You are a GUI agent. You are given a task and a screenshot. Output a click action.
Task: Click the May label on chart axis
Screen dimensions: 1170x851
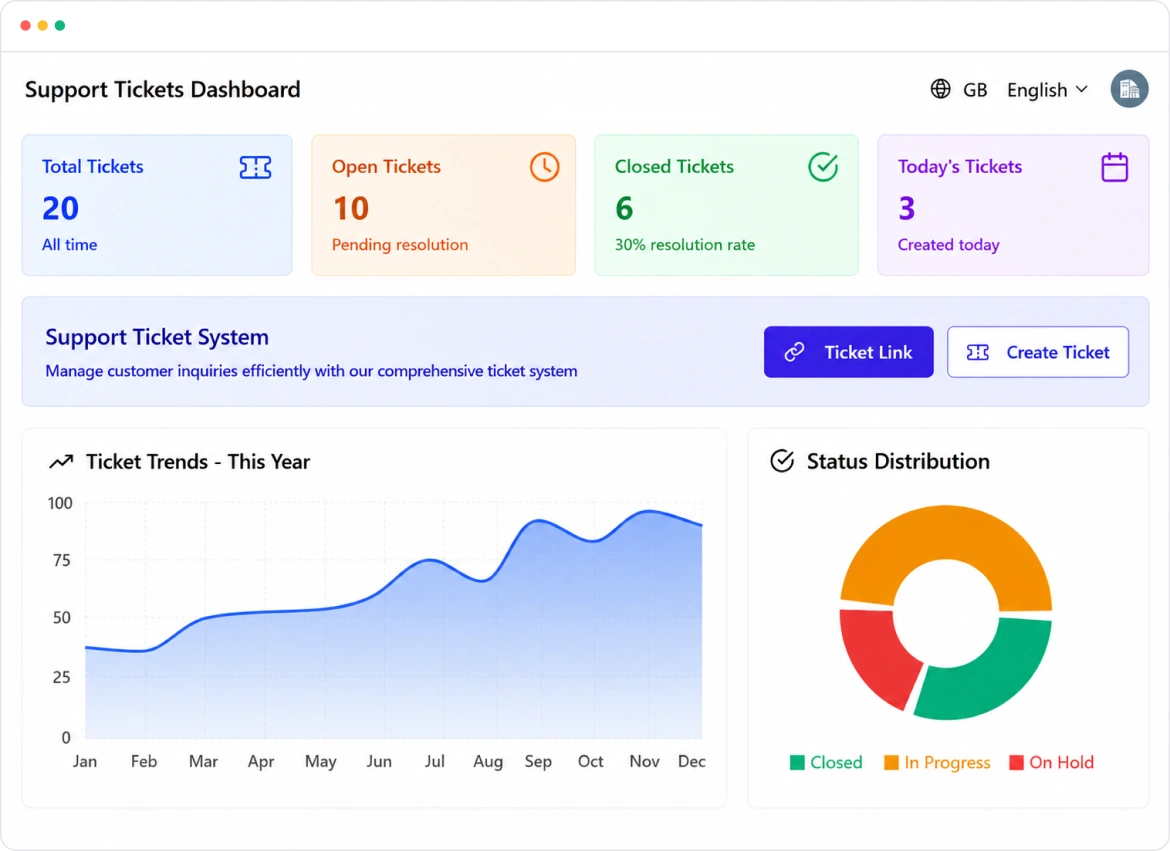pos(321,761)
